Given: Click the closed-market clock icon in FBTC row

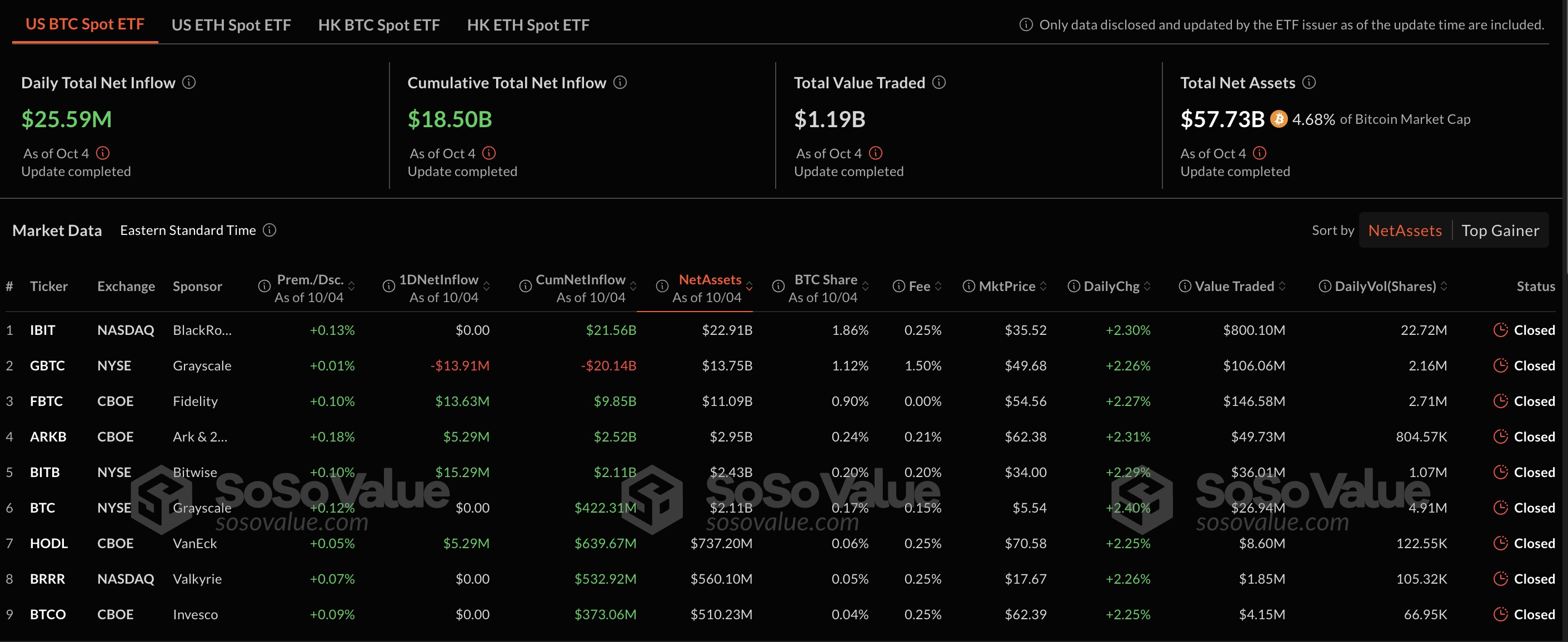Looking at the screenshot, I should [x=1500, y=401].
